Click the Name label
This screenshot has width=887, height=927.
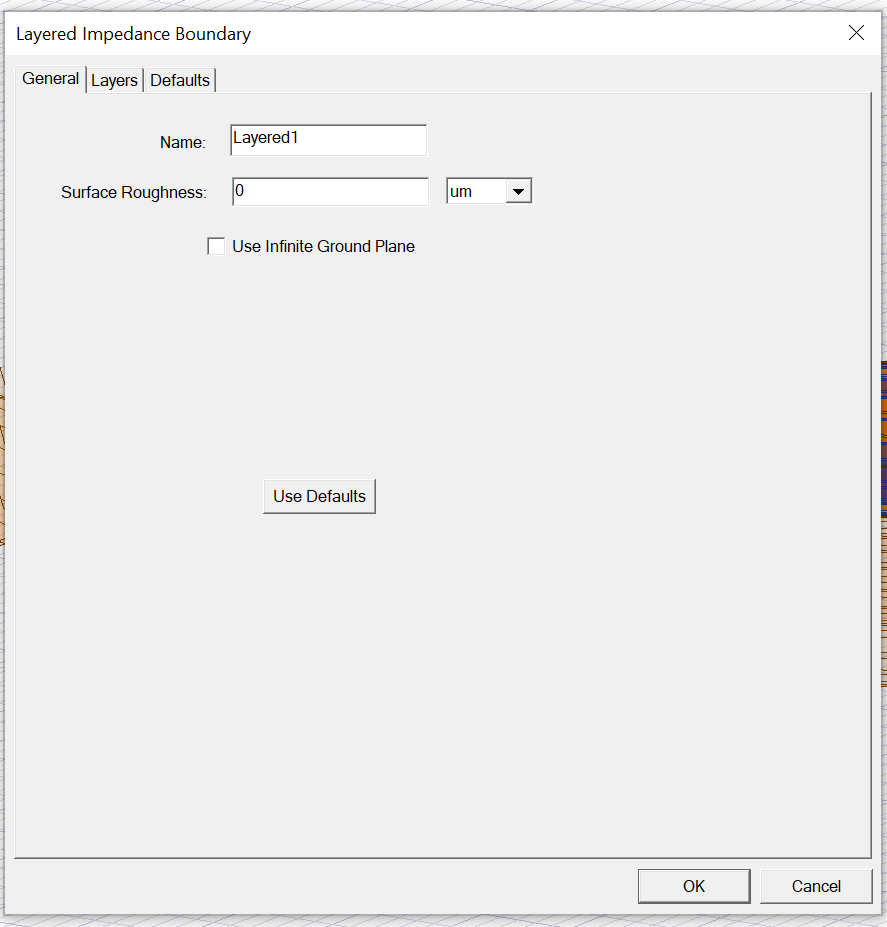tap(183, 142)
